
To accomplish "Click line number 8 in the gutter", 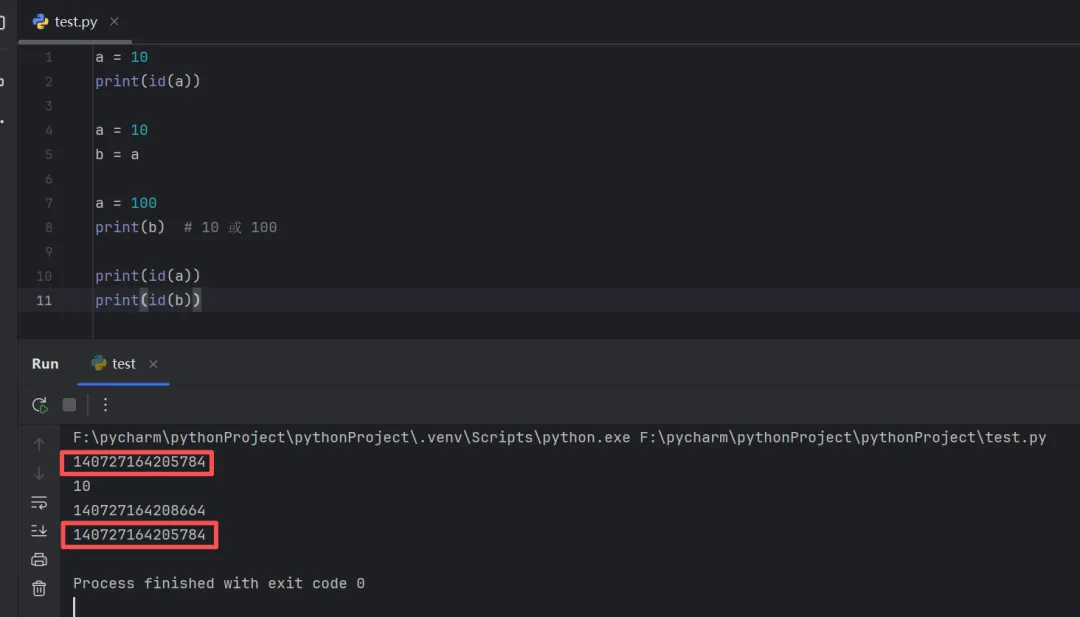I will pos(48,227).
